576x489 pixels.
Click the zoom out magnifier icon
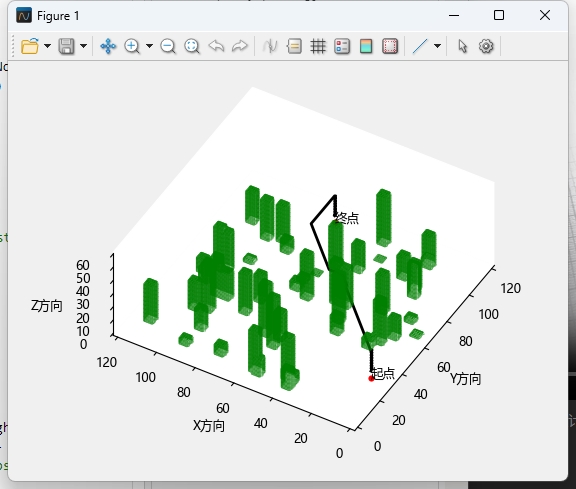[x=168, y=46]
